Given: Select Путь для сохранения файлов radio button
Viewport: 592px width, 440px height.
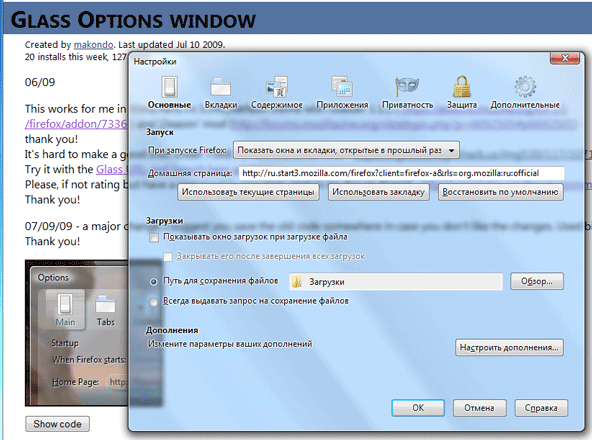Looking at the screenshot, I should coord(154,282).
